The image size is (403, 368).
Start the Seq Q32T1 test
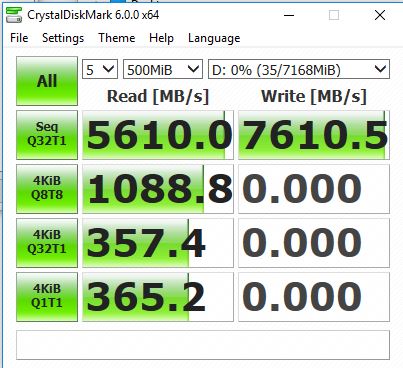click(47, 135)
